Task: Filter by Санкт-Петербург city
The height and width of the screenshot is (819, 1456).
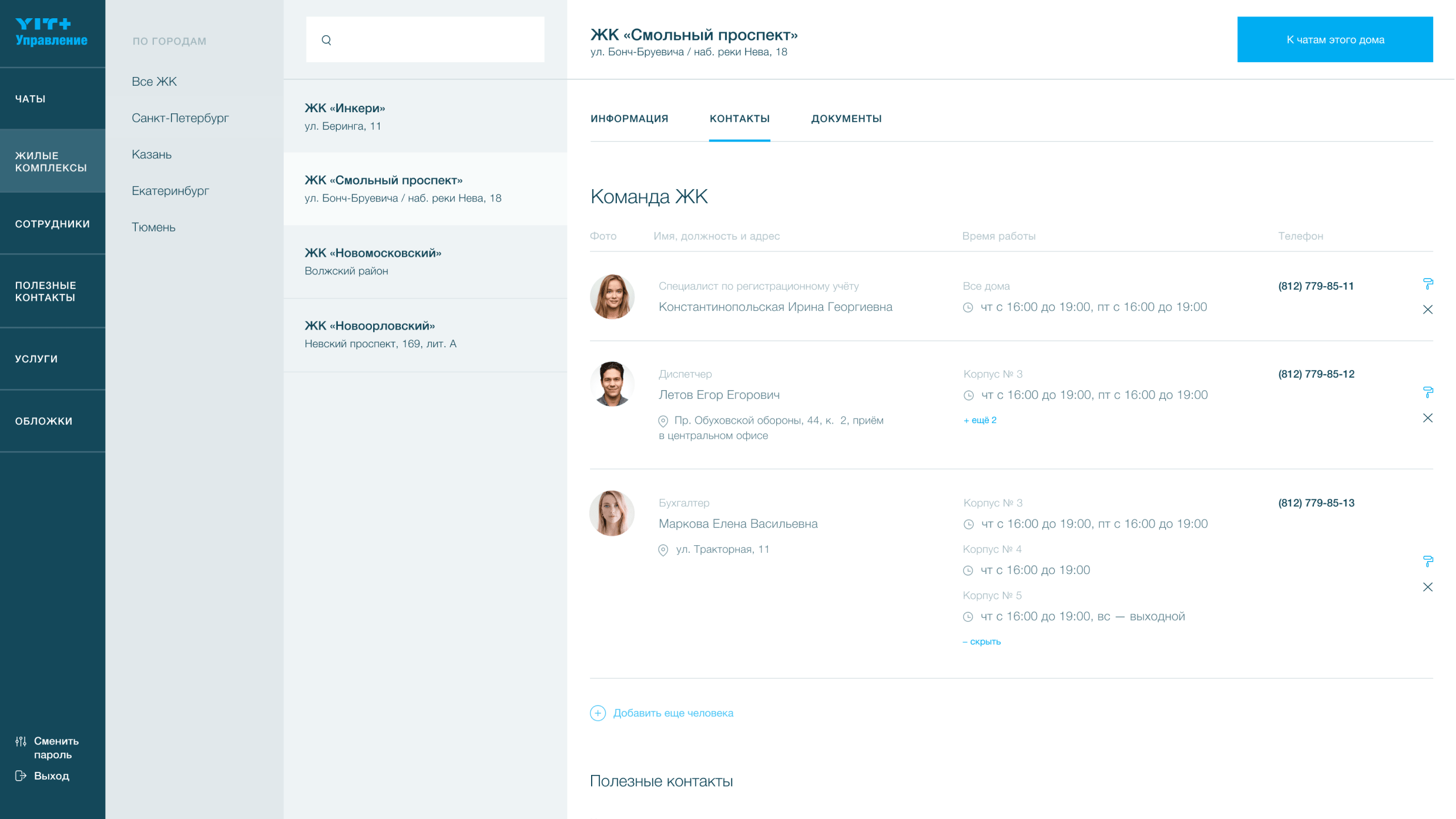Action: click(x=180, y=118)
